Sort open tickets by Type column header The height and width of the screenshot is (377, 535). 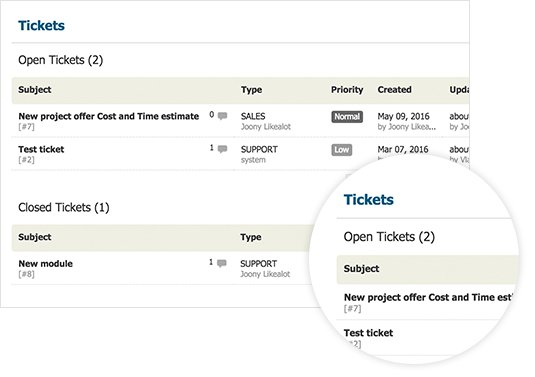pos(251,90)
